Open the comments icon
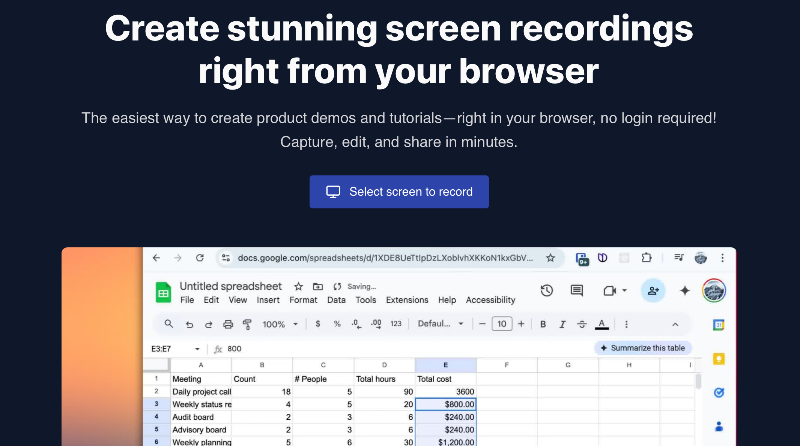The image size is (800, 446). pyautogui.click(x=577, y=291)
